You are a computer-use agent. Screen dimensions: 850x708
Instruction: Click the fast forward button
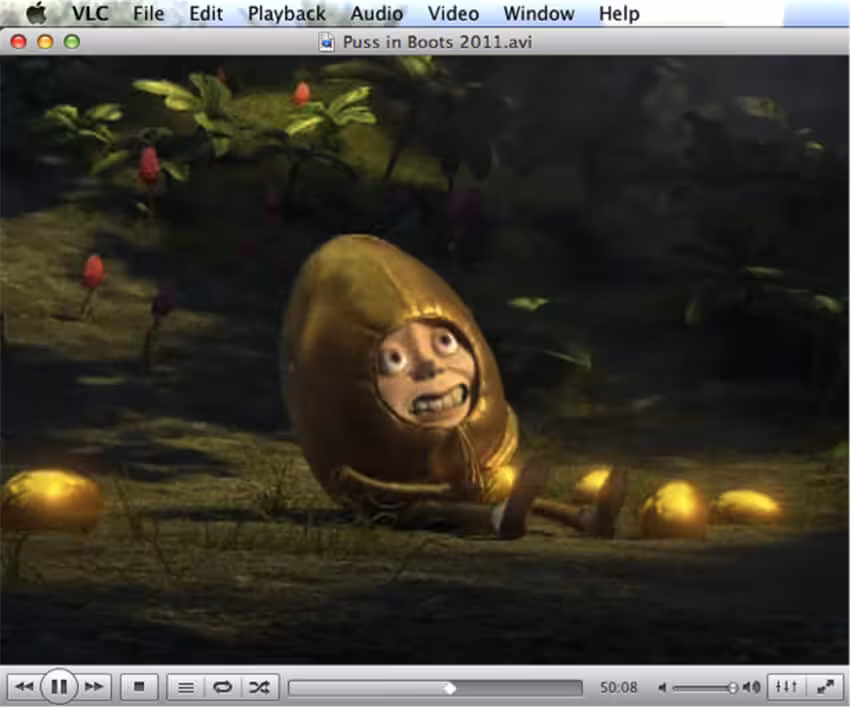pos(94,687)
